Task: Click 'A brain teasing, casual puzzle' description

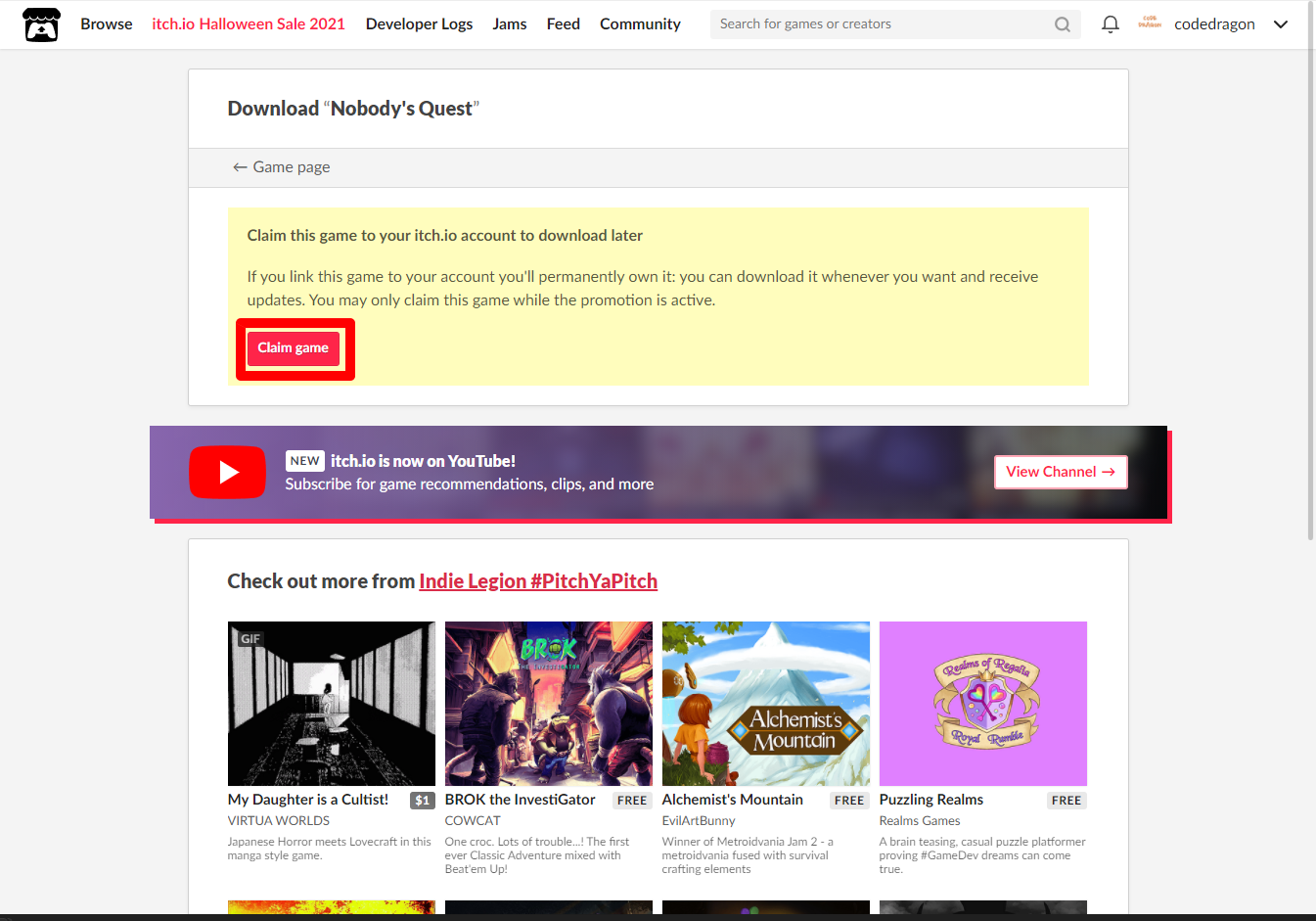Action: 982,855
